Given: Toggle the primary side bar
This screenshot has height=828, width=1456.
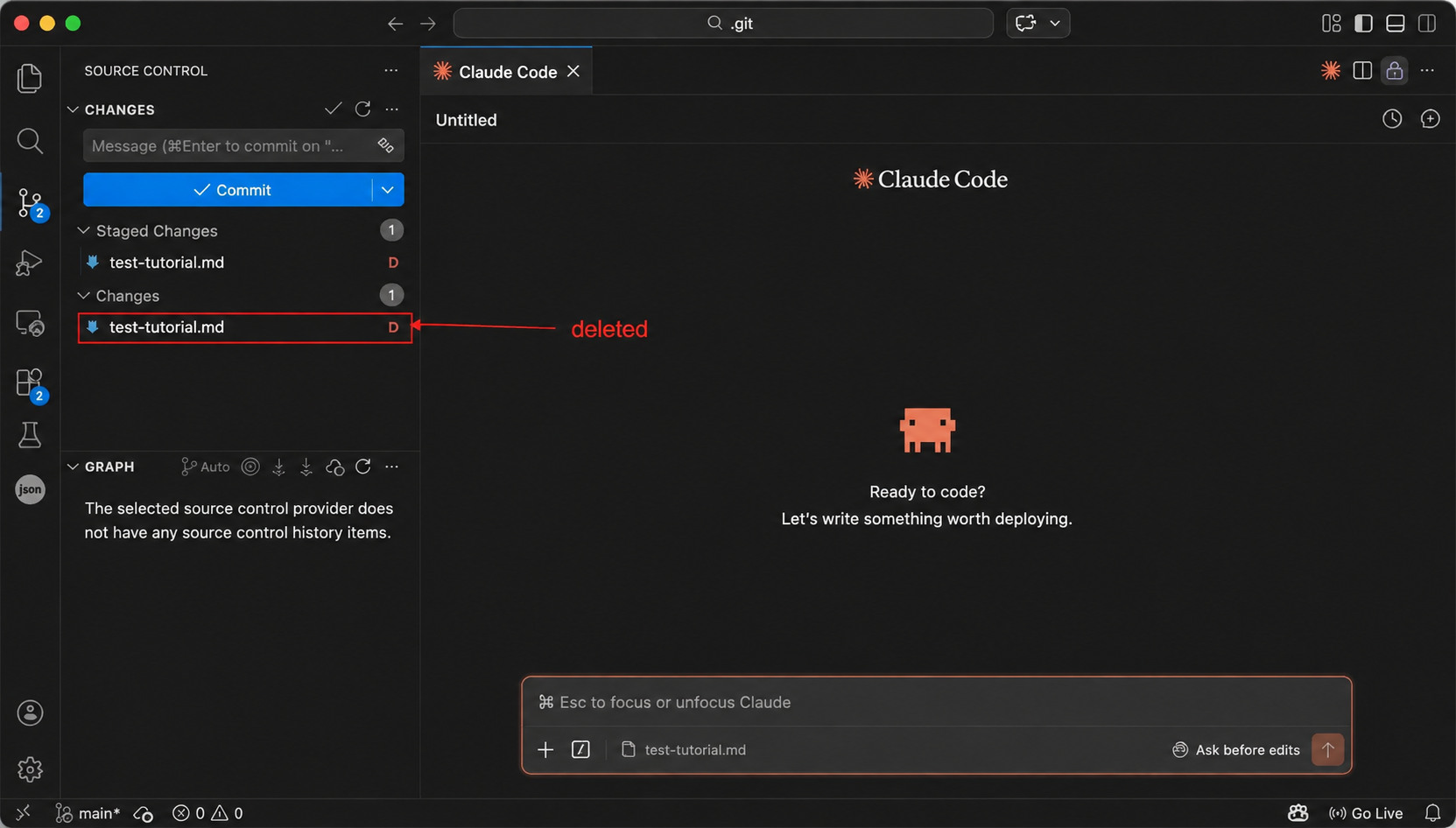Looking at the screenshot, I should tap(1363, 24).
